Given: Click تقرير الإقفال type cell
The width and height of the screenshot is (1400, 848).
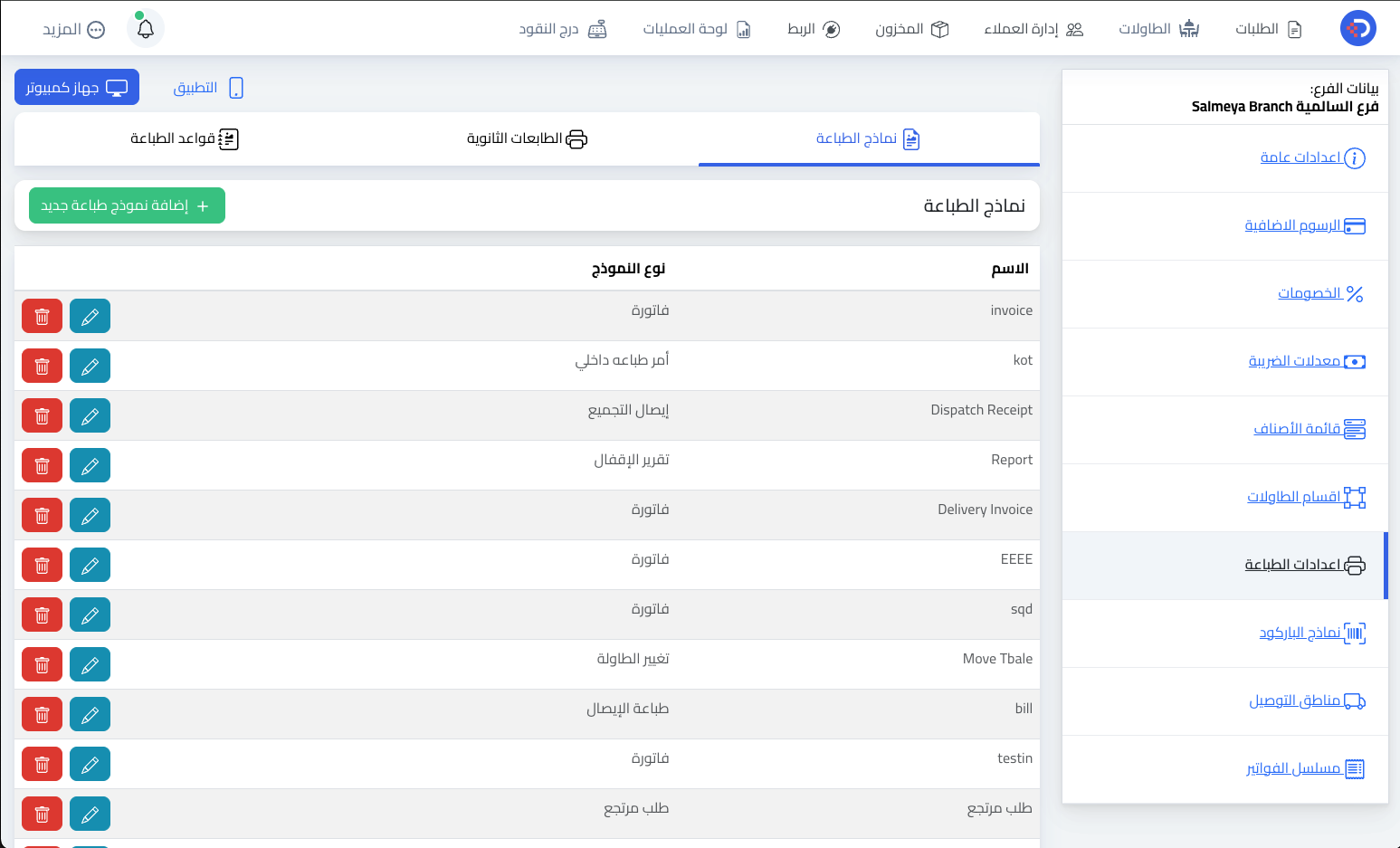Looking at the screenshot, I should (632, 460).
